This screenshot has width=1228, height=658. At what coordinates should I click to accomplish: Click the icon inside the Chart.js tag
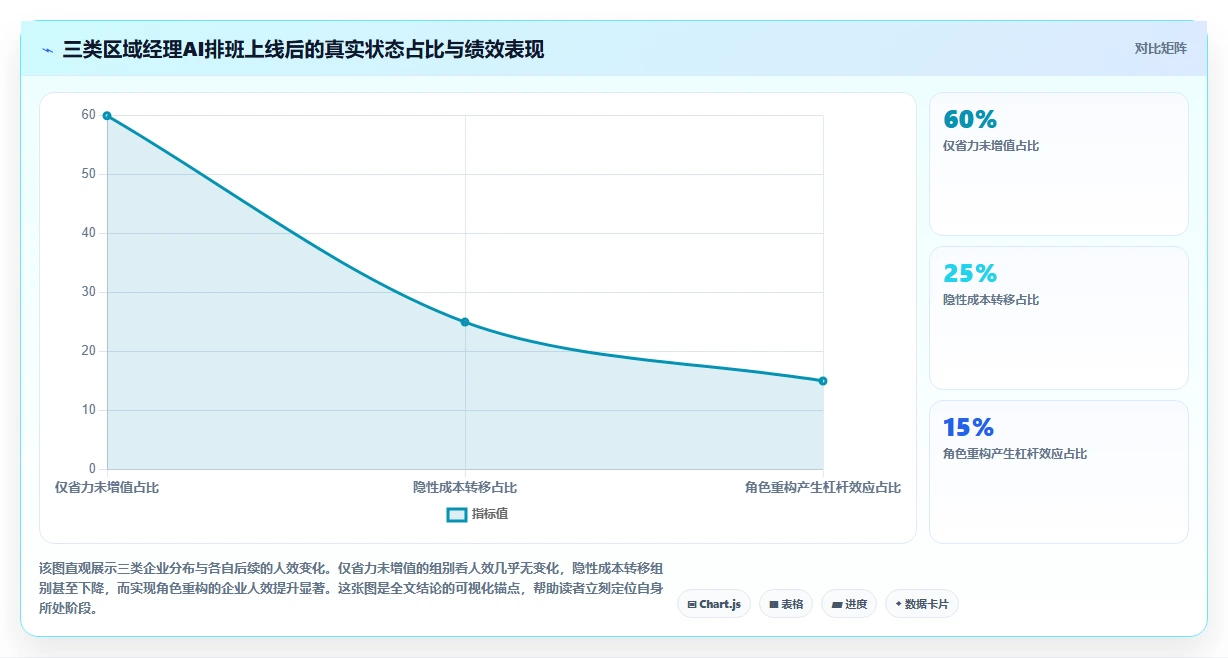692,604
